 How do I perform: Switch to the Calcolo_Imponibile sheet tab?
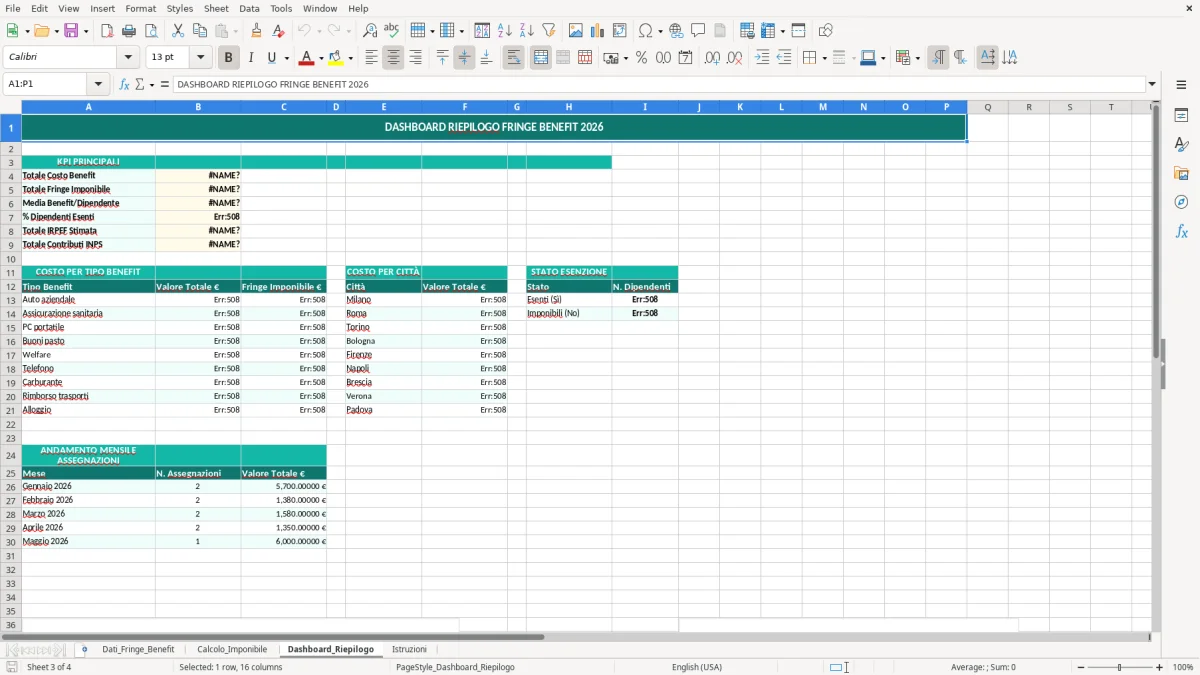coord(232,650)
